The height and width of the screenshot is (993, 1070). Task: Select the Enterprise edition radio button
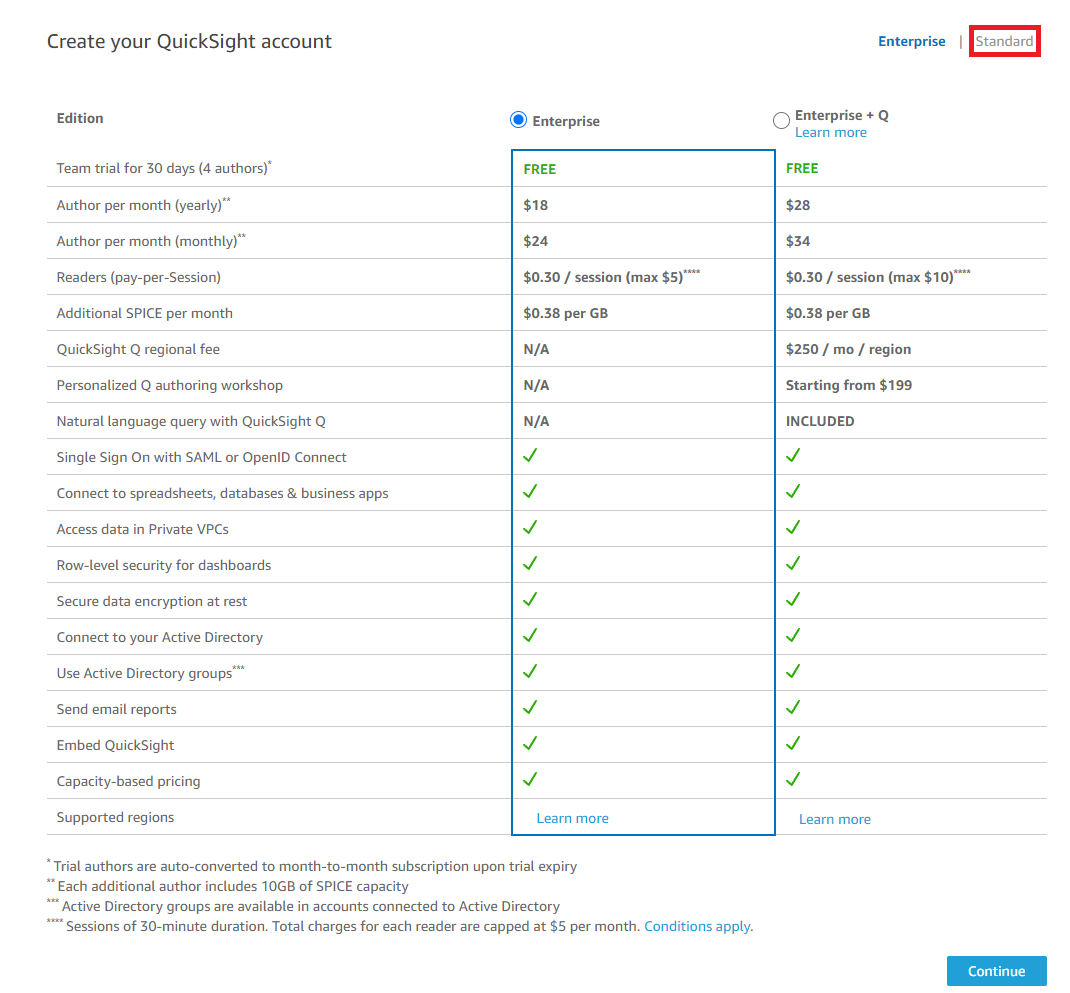(518, 120)
